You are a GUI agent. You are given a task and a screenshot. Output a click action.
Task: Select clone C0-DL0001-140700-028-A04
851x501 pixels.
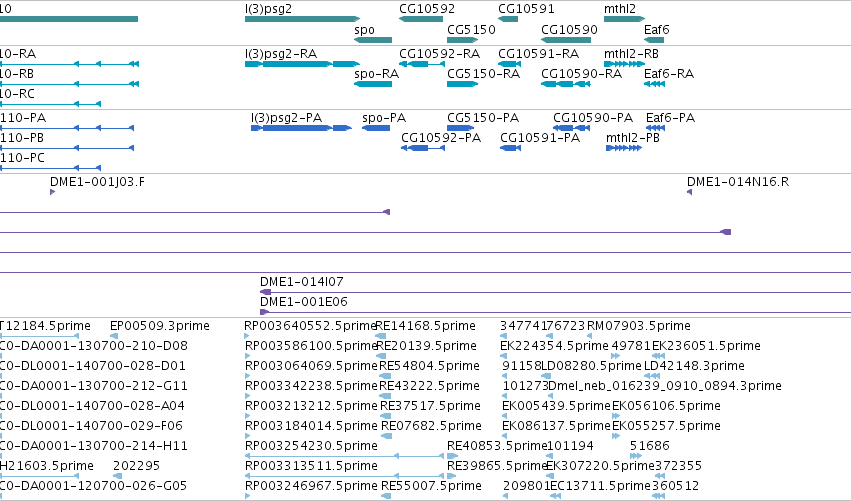[92, 406]
